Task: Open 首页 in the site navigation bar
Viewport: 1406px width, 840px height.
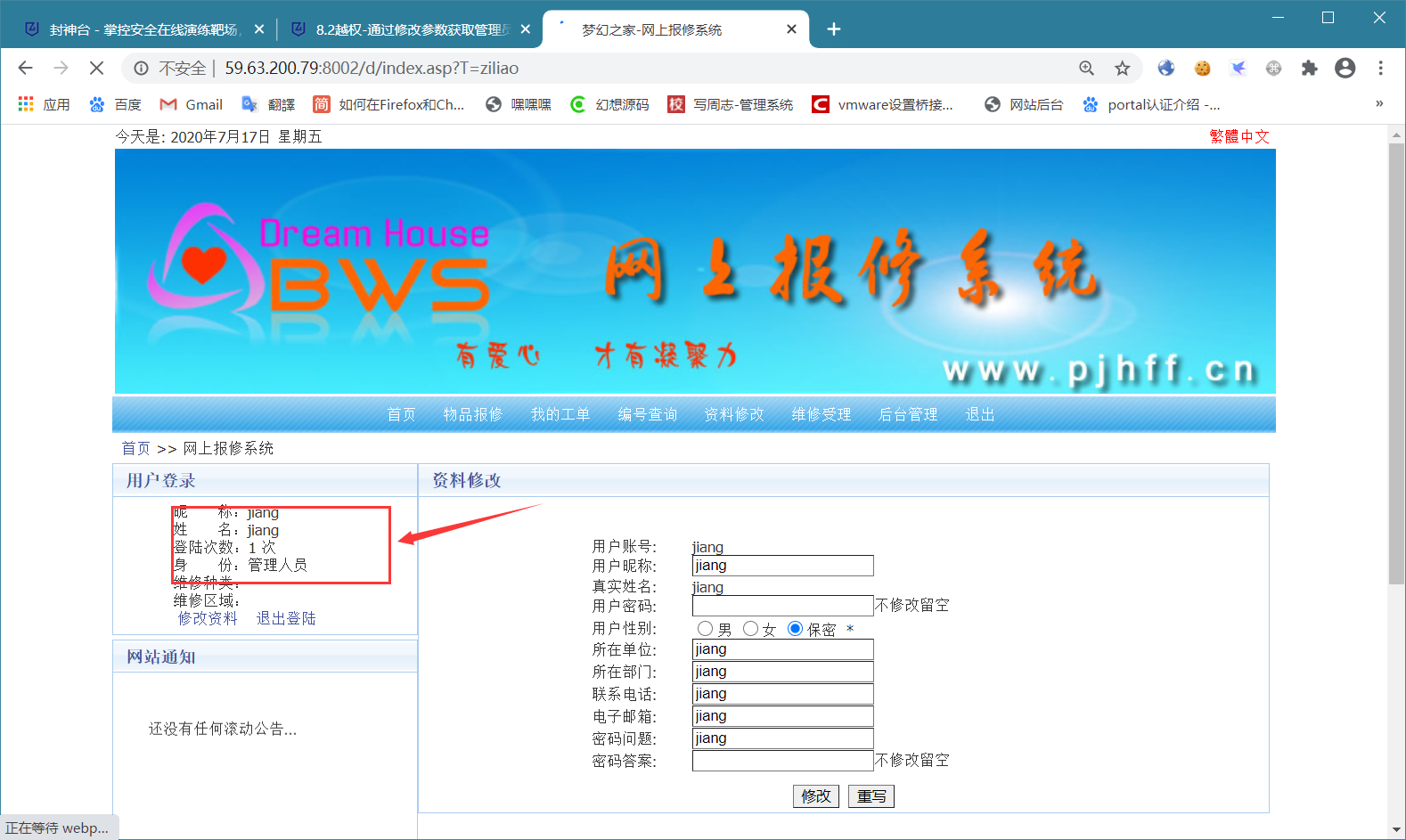Action: 401,415
